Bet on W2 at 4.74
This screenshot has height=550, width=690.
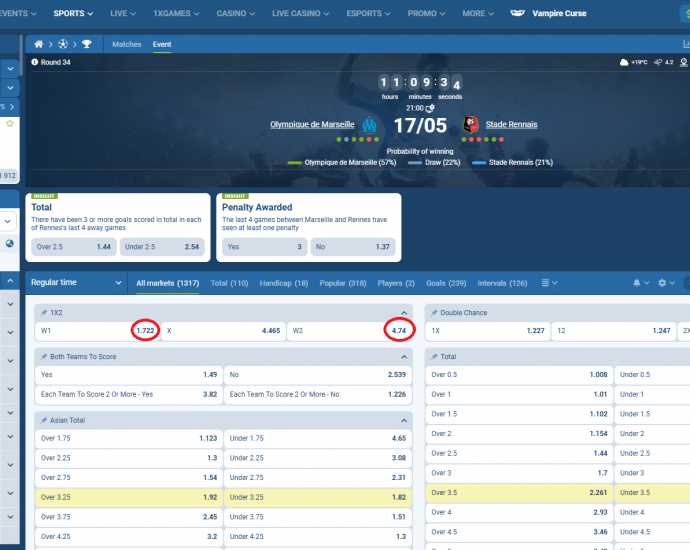pyautogui.click(x=349, y=331)
